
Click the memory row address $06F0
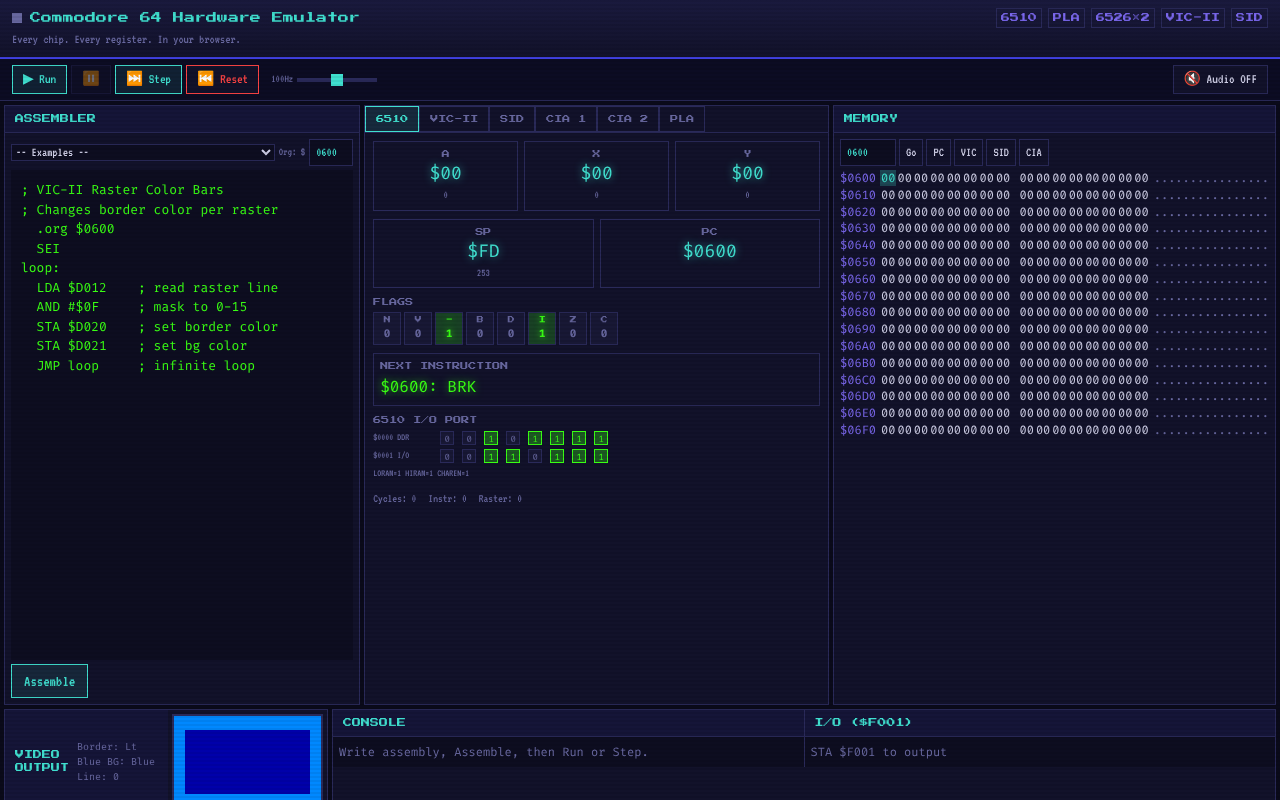click(x=858, y=430)
